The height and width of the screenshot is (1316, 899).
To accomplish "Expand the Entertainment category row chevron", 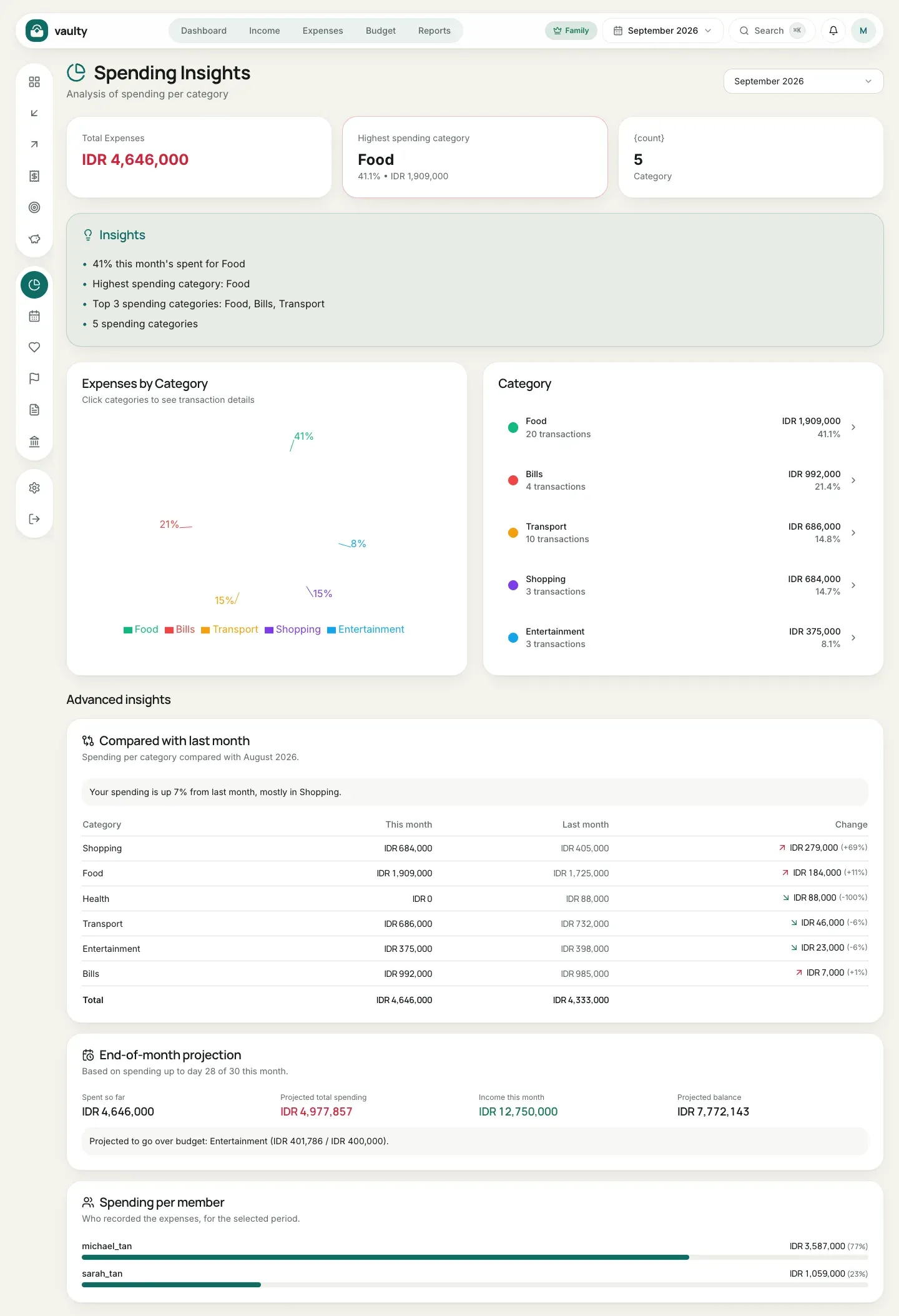I will (x=853, y=638).
